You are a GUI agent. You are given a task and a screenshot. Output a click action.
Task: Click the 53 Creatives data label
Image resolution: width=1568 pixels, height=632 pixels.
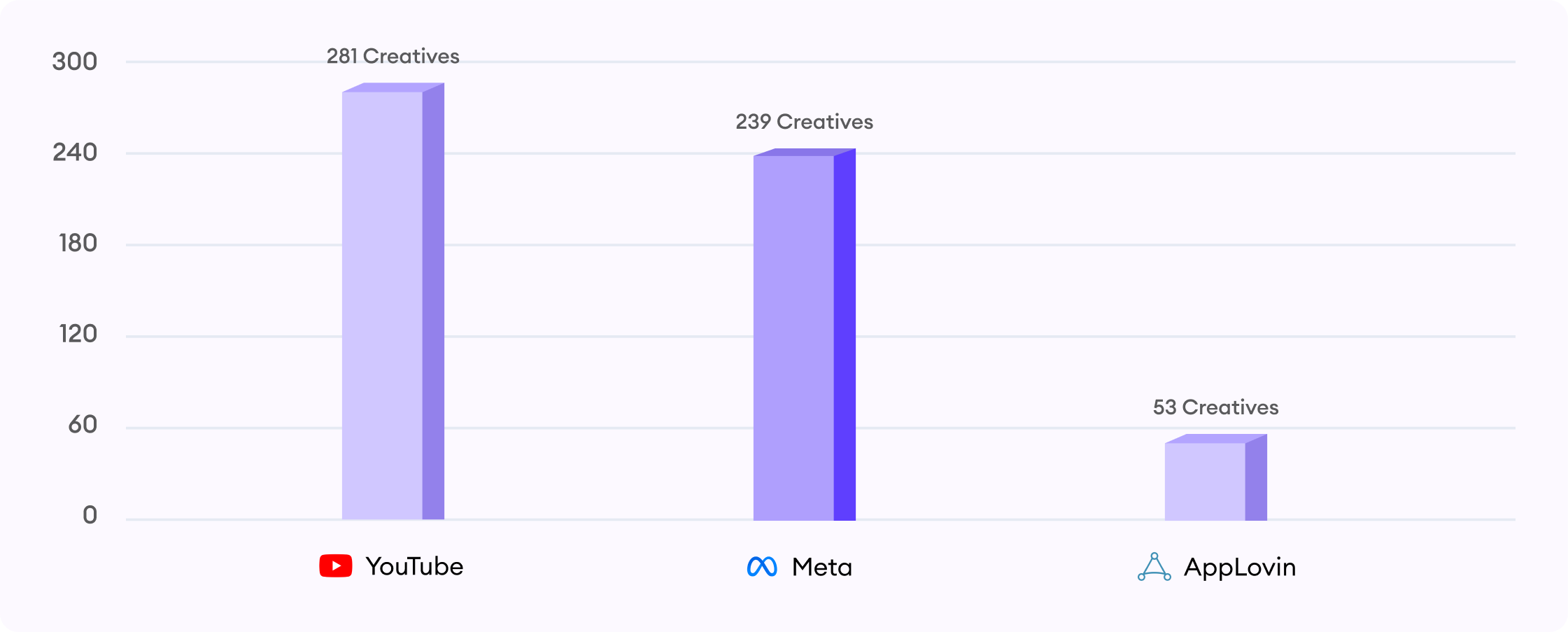[x=1216, y=407]
